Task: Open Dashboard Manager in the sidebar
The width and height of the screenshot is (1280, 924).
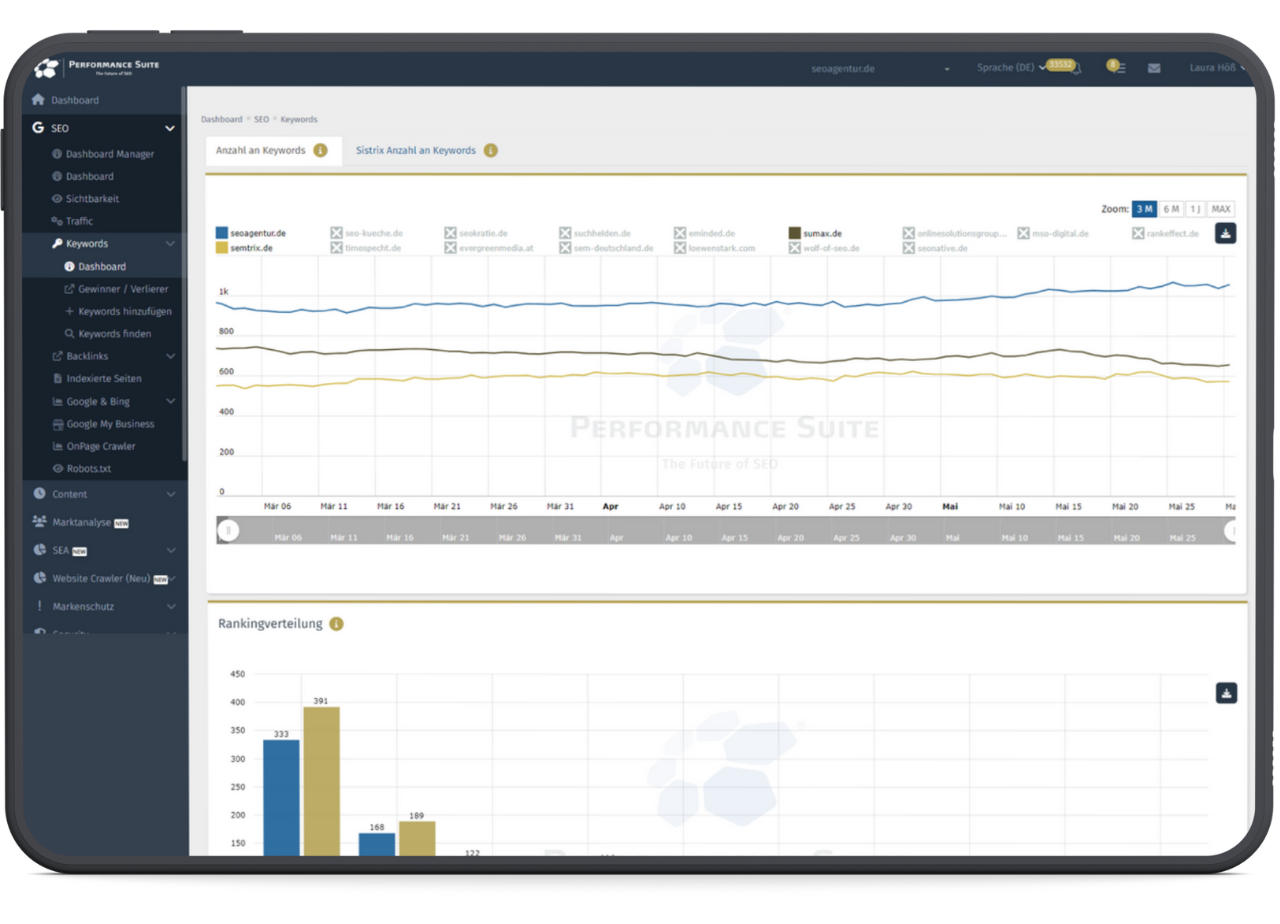Action: click(103, 154)
